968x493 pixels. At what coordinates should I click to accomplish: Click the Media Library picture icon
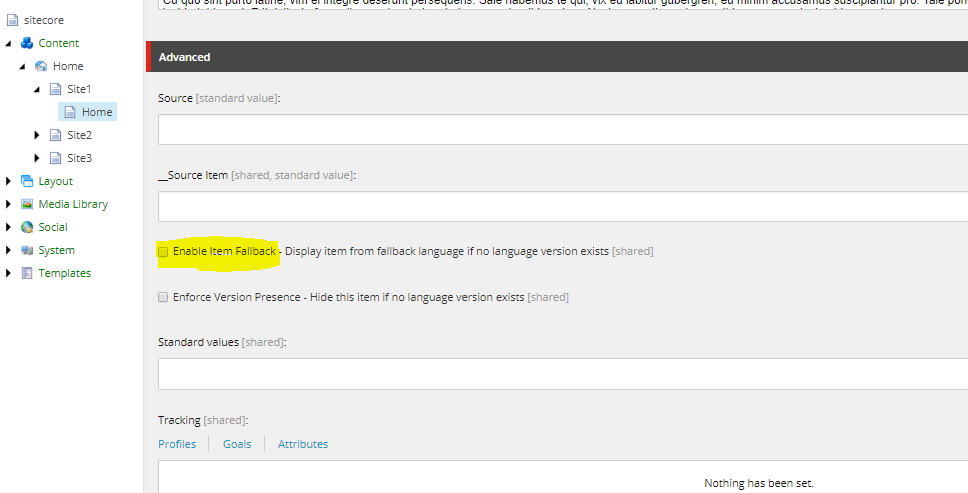(27, 204)
